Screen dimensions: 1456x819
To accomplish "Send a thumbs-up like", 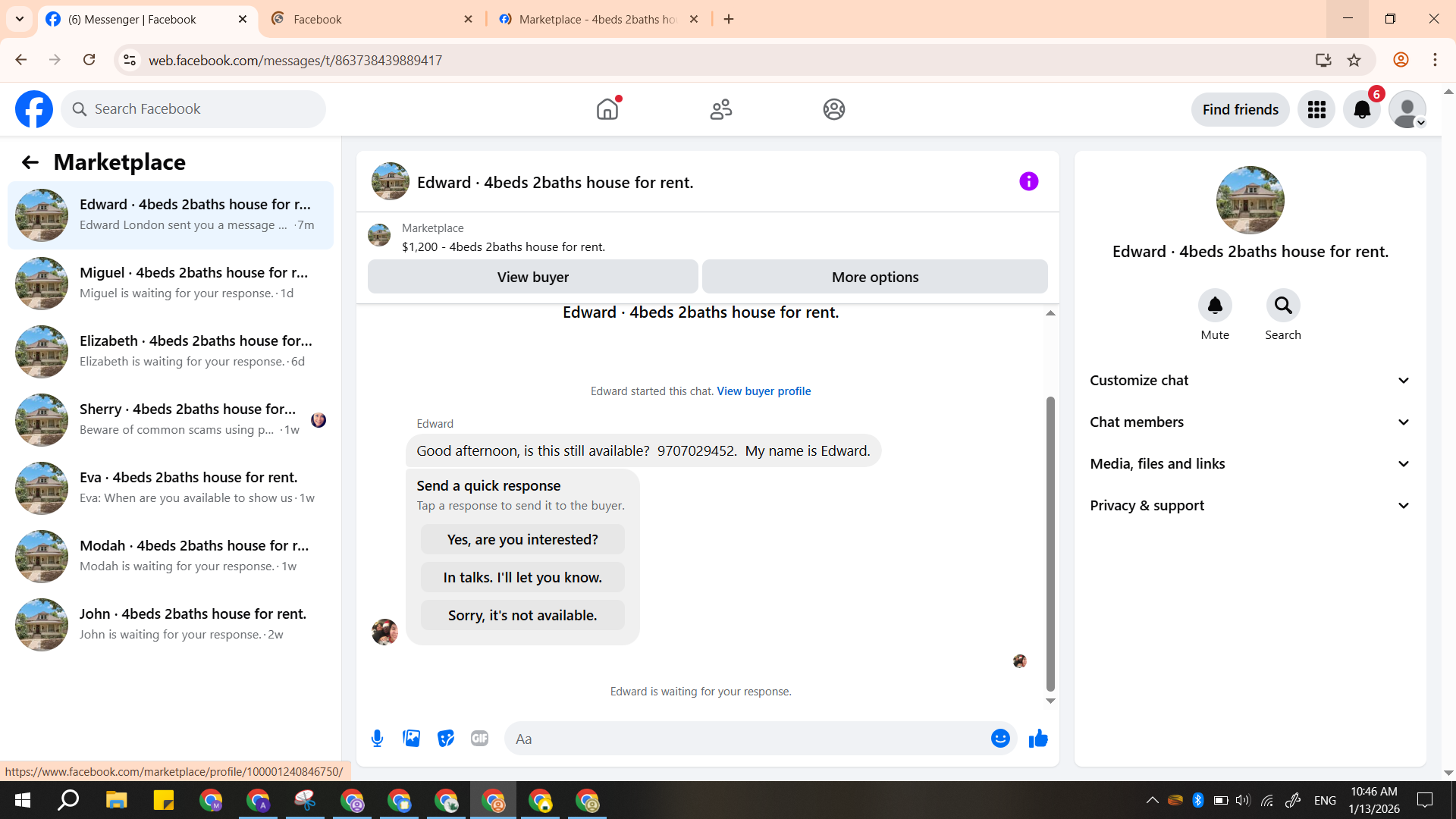I will pyautogui.click(x=1038, y=739).
